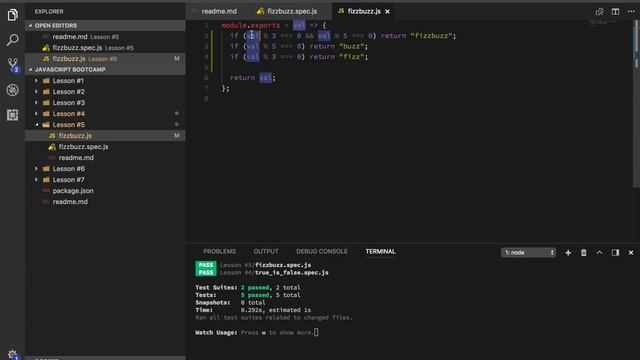The width and height of the screenshot is (640, 360).
Task: Open readme.md under Lesson #5 folder
Action: [x=105, y=158]
